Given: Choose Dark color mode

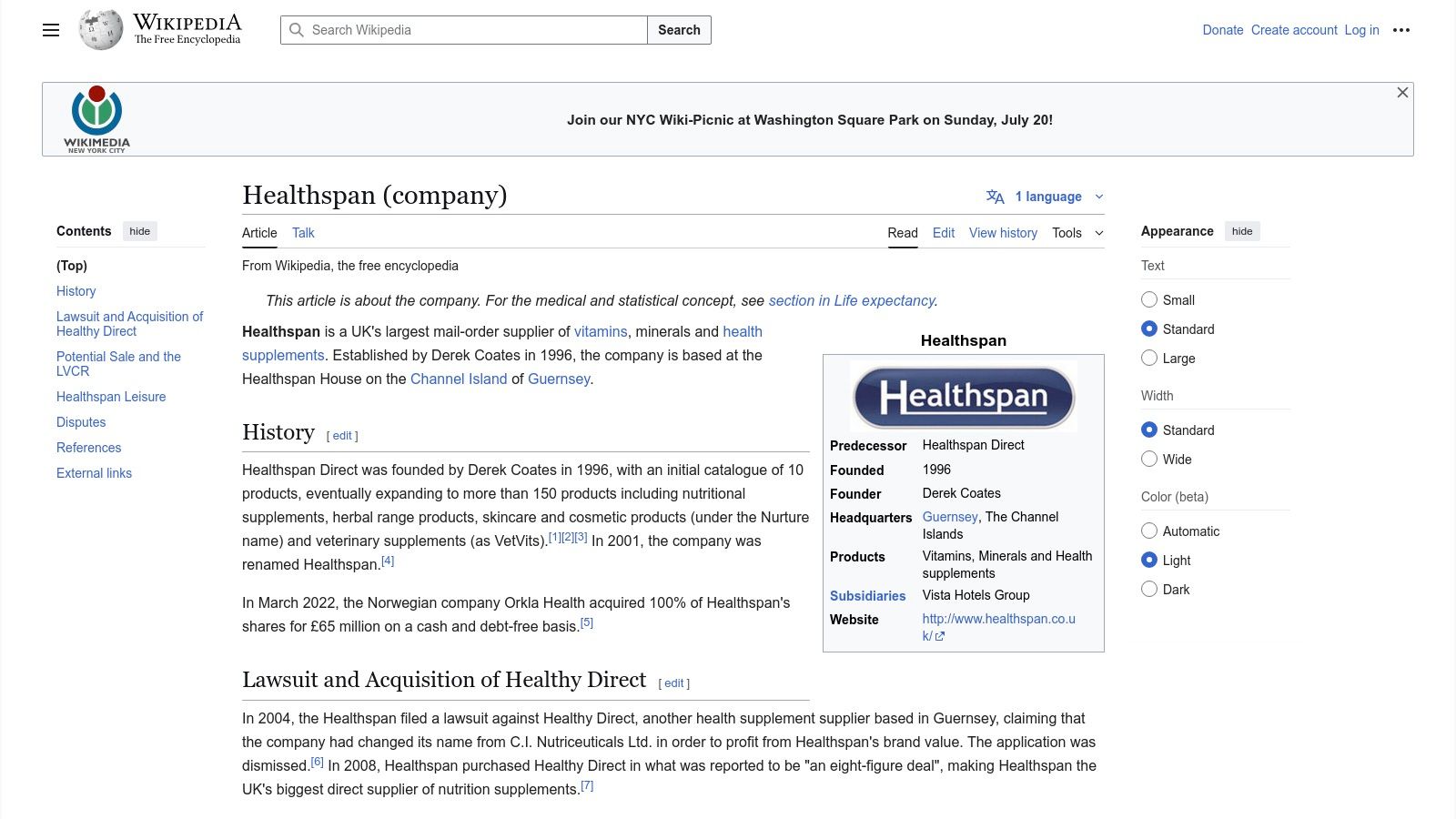Looking at the screenshot, I should coord(1149,590).
